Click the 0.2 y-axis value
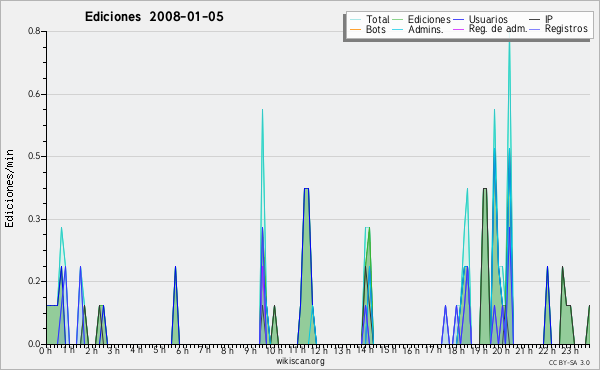Image resolution: width=600 pixels, height=370 pixels. [x=34, y=281]
